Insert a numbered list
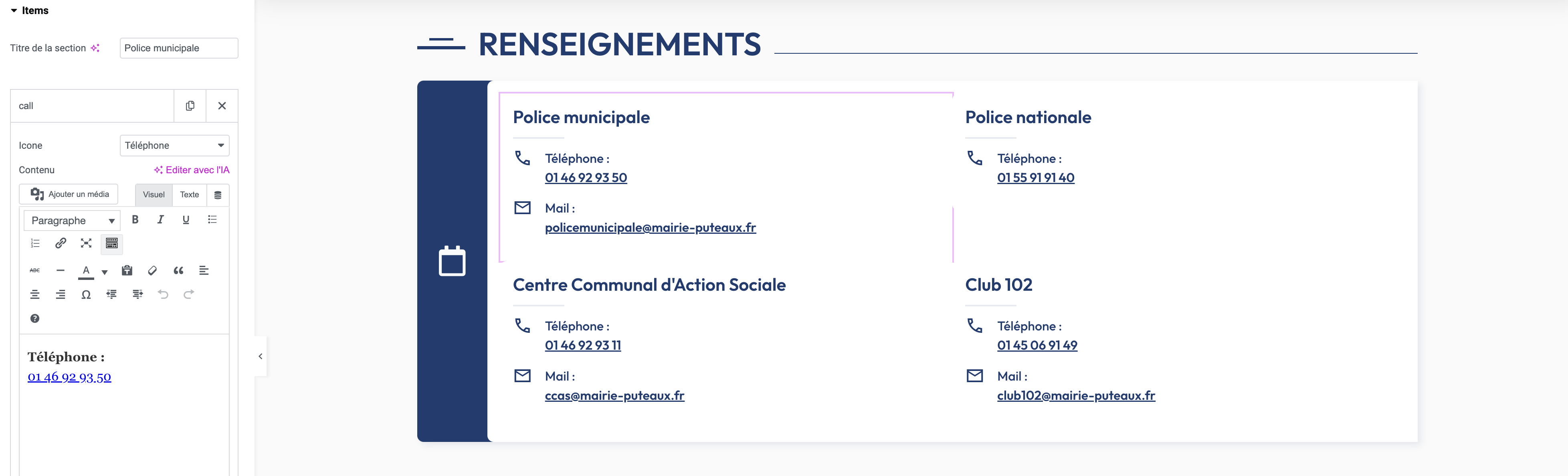 (35, 243)
